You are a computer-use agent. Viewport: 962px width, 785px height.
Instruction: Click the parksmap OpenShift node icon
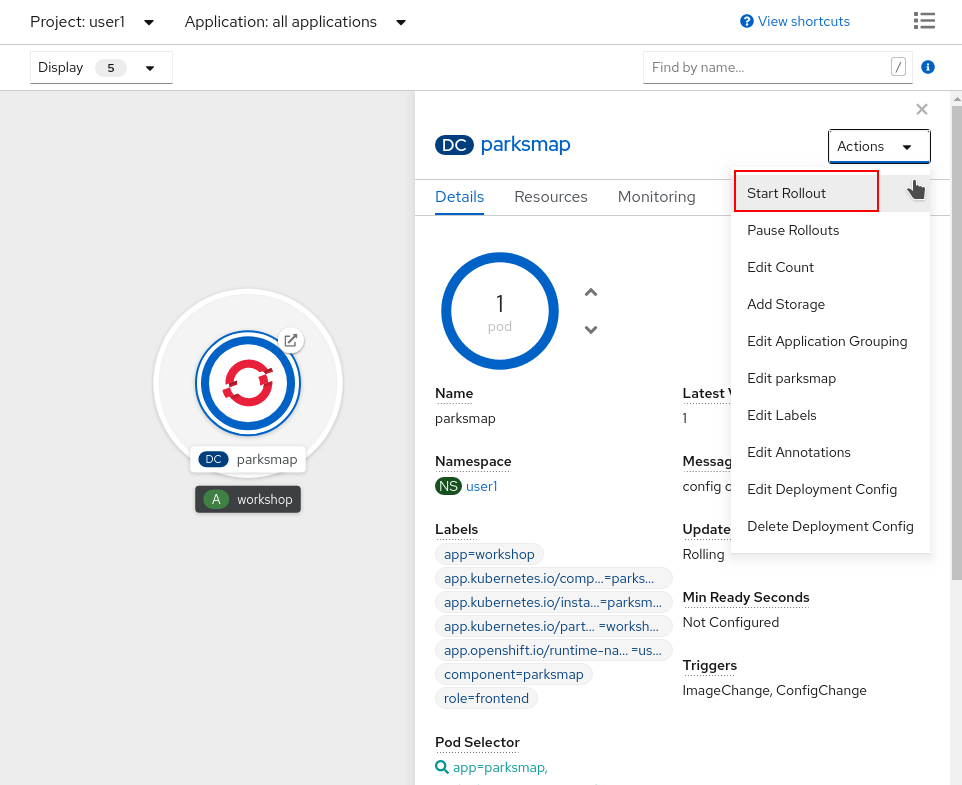(x=247, y=383)
